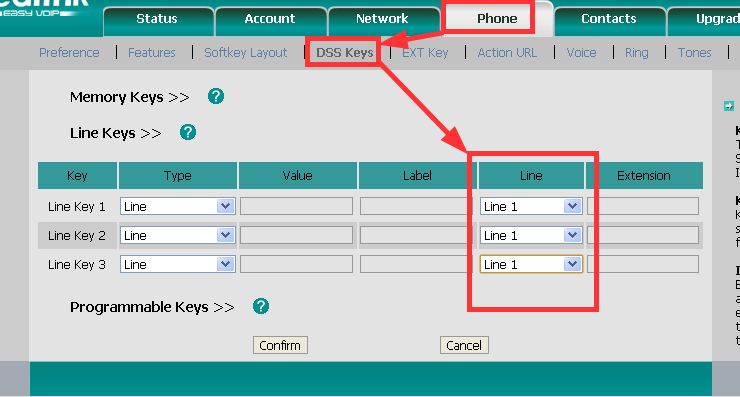The height and width of the screenshot is (397, 740).
Task: Open Ring submenu
Action: click(637, 52)
